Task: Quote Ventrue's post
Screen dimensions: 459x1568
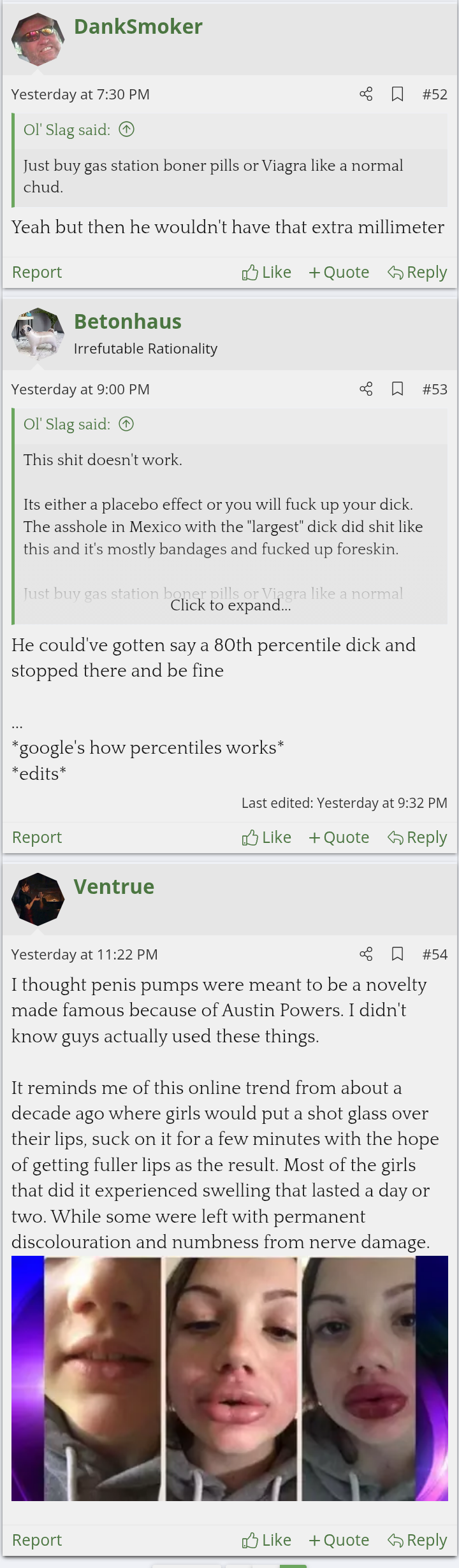Action: click(339, 1540)
